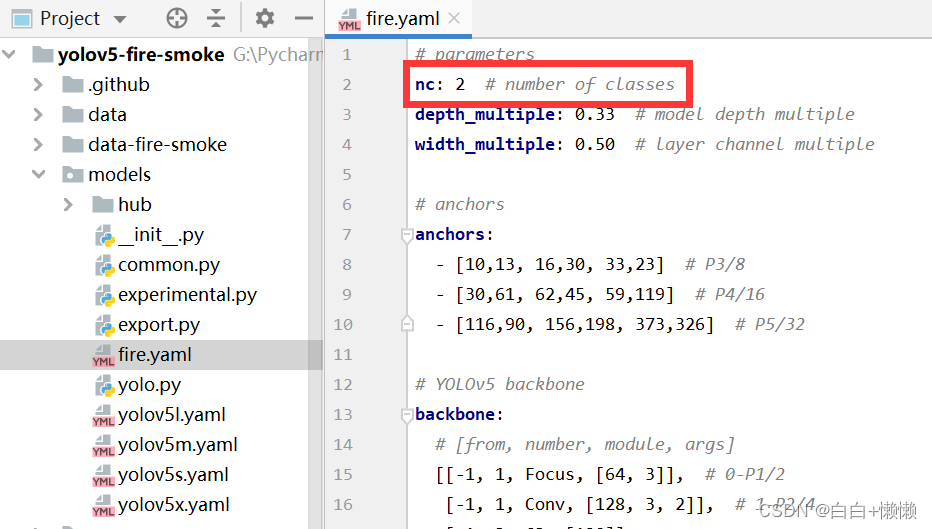Select experimental.py in the project tree
This screenshot has height=529, width=932.
point(187,295)
